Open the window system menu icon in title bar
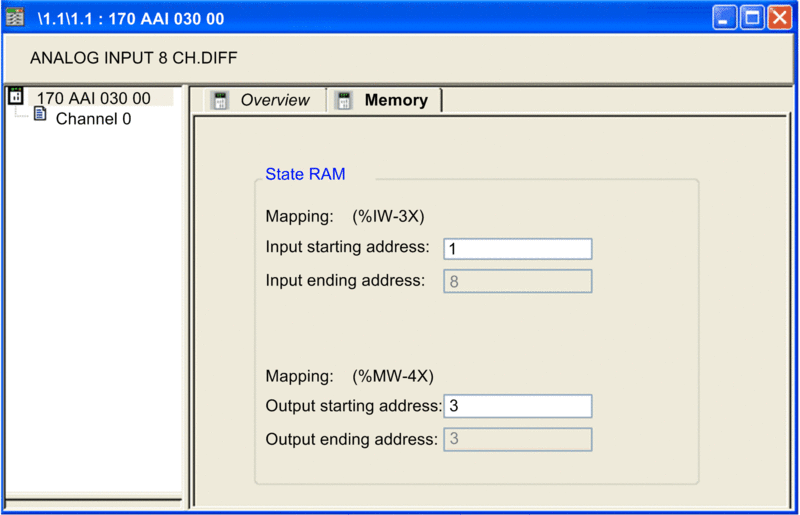800x515 pixels. tap(15, 17)
